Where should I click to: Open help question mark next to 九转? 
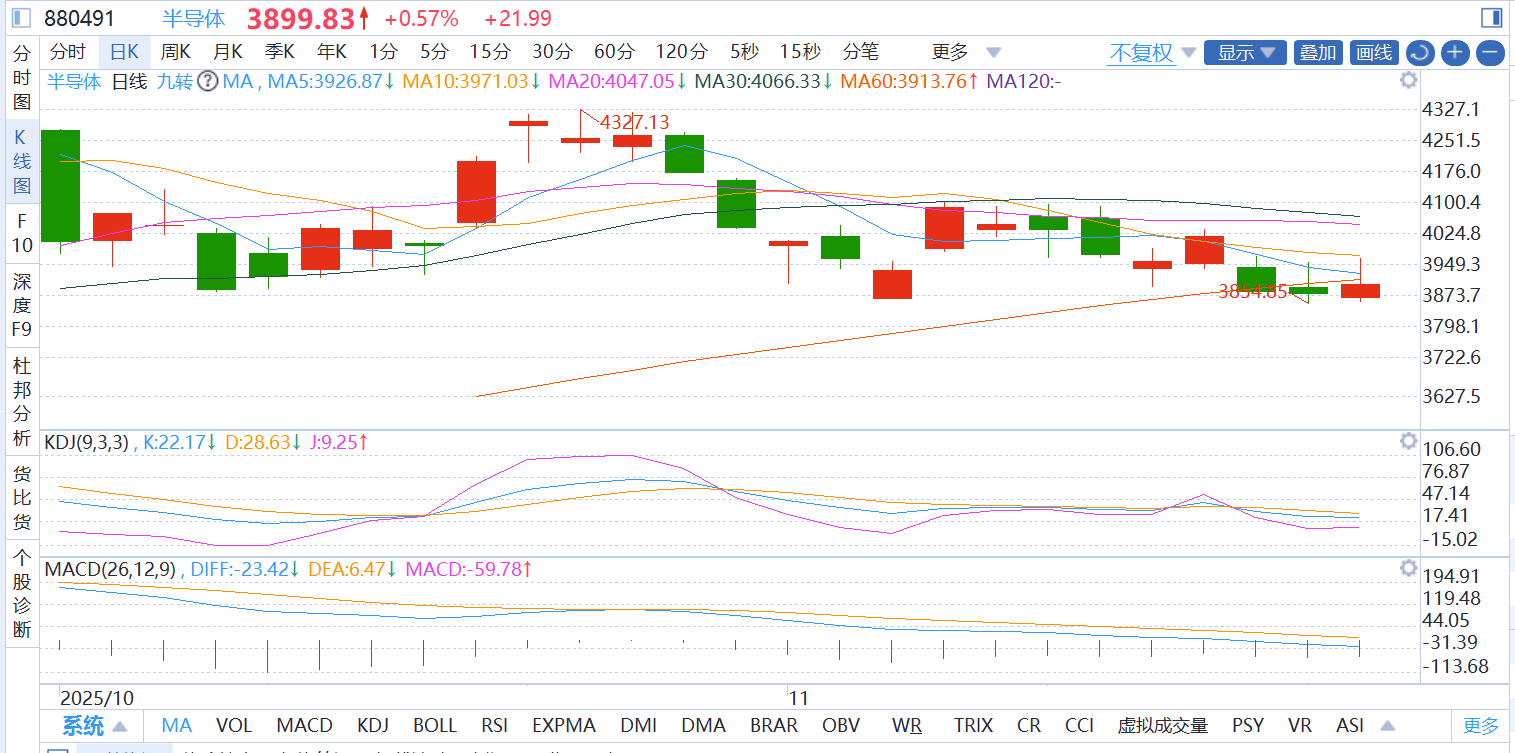[x=207, y=81]
